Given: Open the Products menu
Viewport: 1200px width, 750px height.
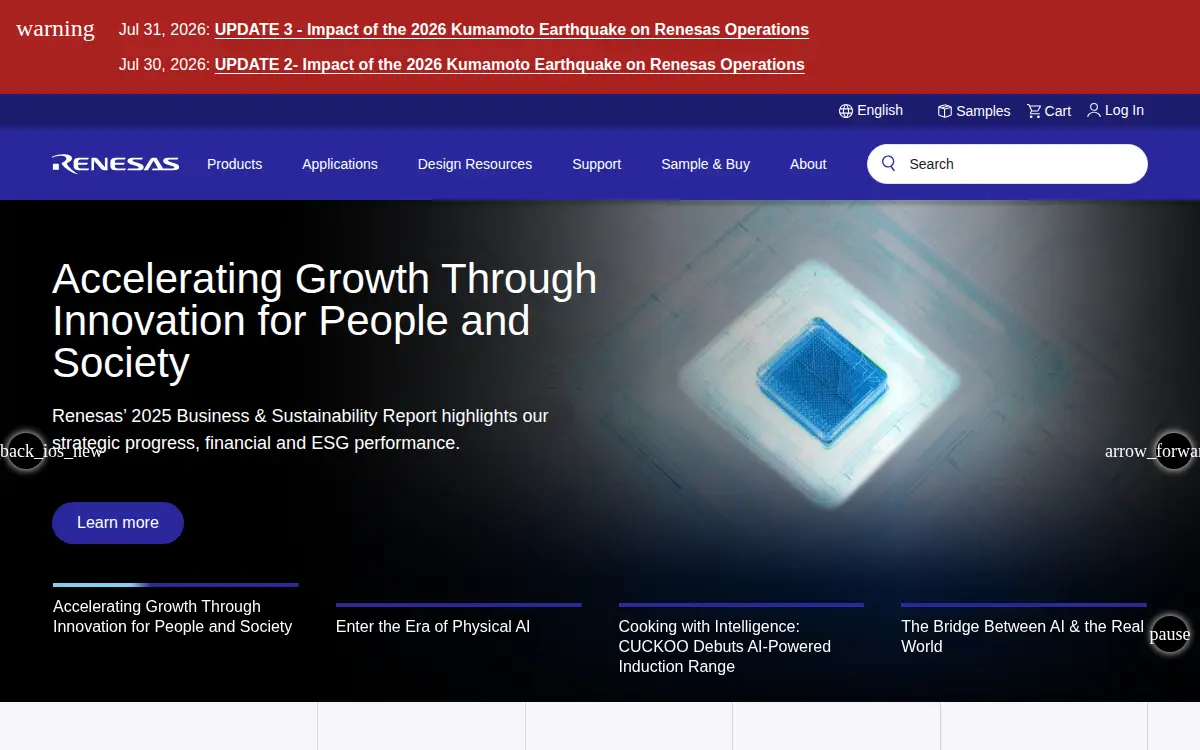Looking at the screenshot, I should pos(235,164).
